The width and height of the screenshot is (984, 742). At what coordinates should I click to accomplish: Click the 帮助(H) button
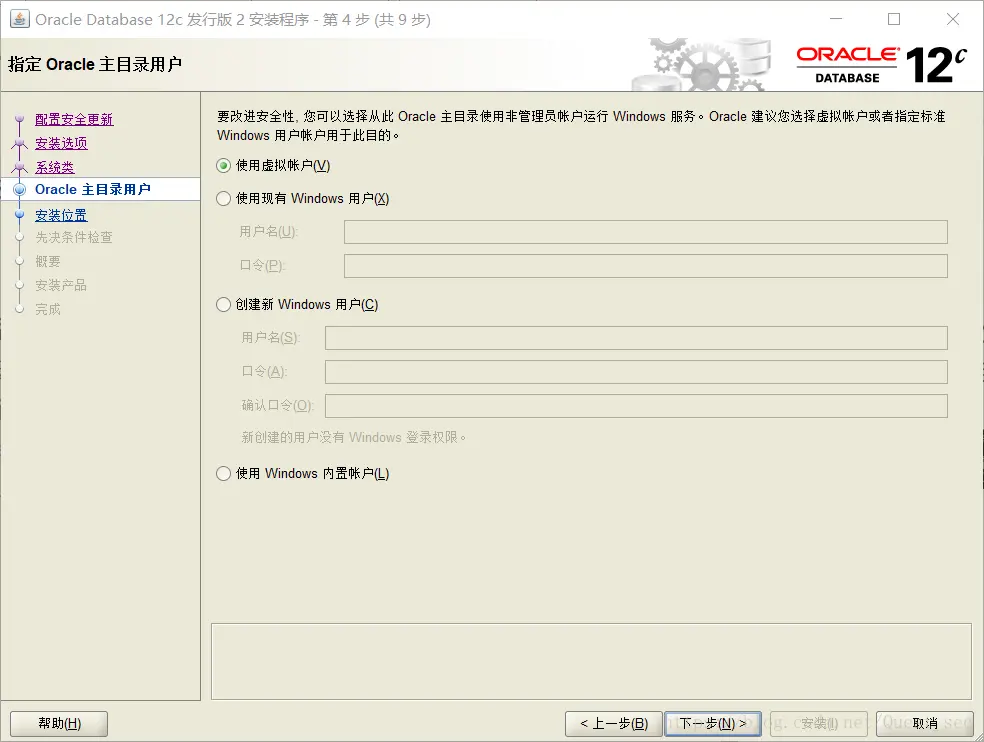(x=59, y=724)
